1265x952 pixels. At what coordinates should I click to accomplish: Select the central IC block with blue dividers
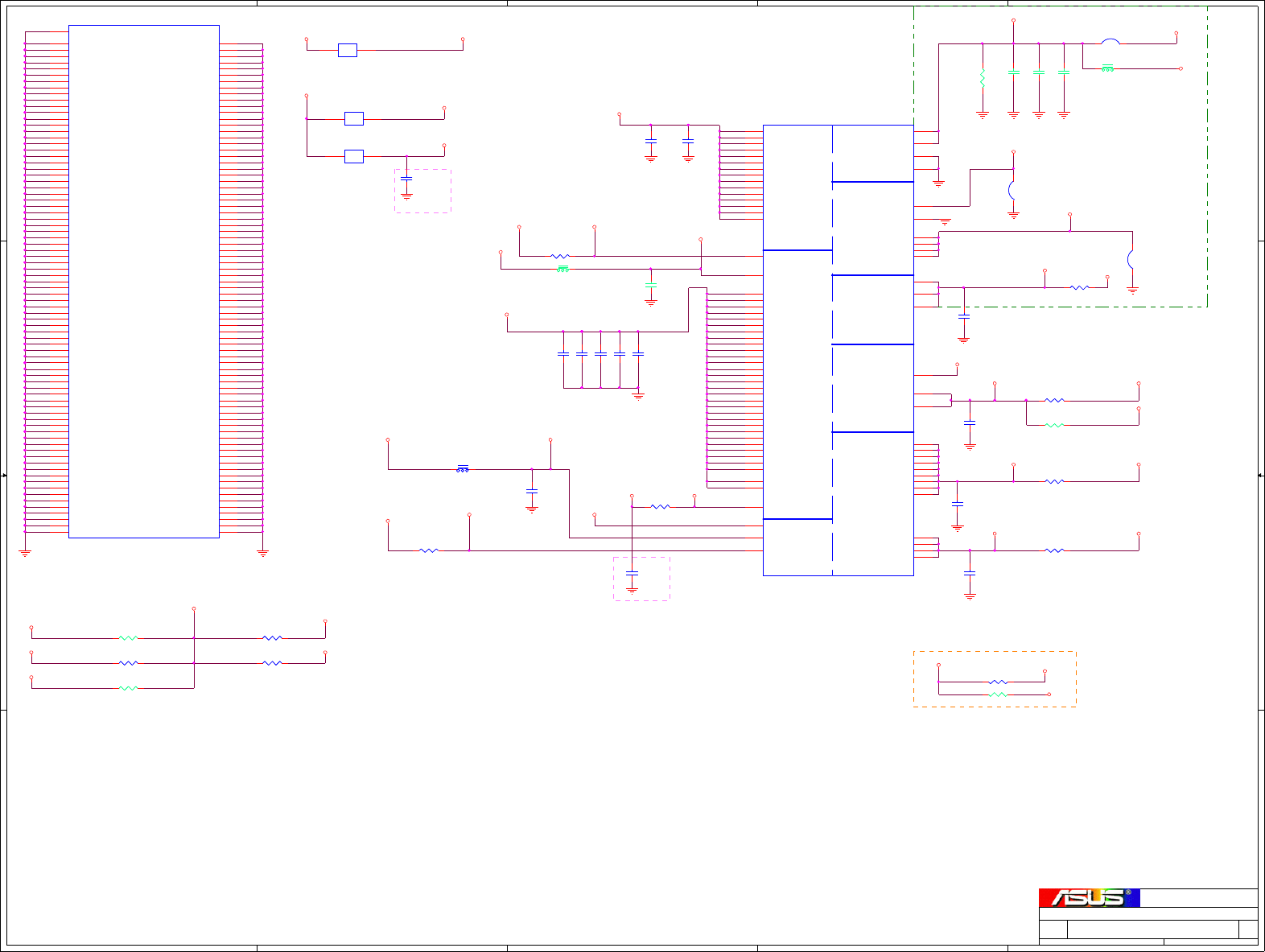point(838,350)
